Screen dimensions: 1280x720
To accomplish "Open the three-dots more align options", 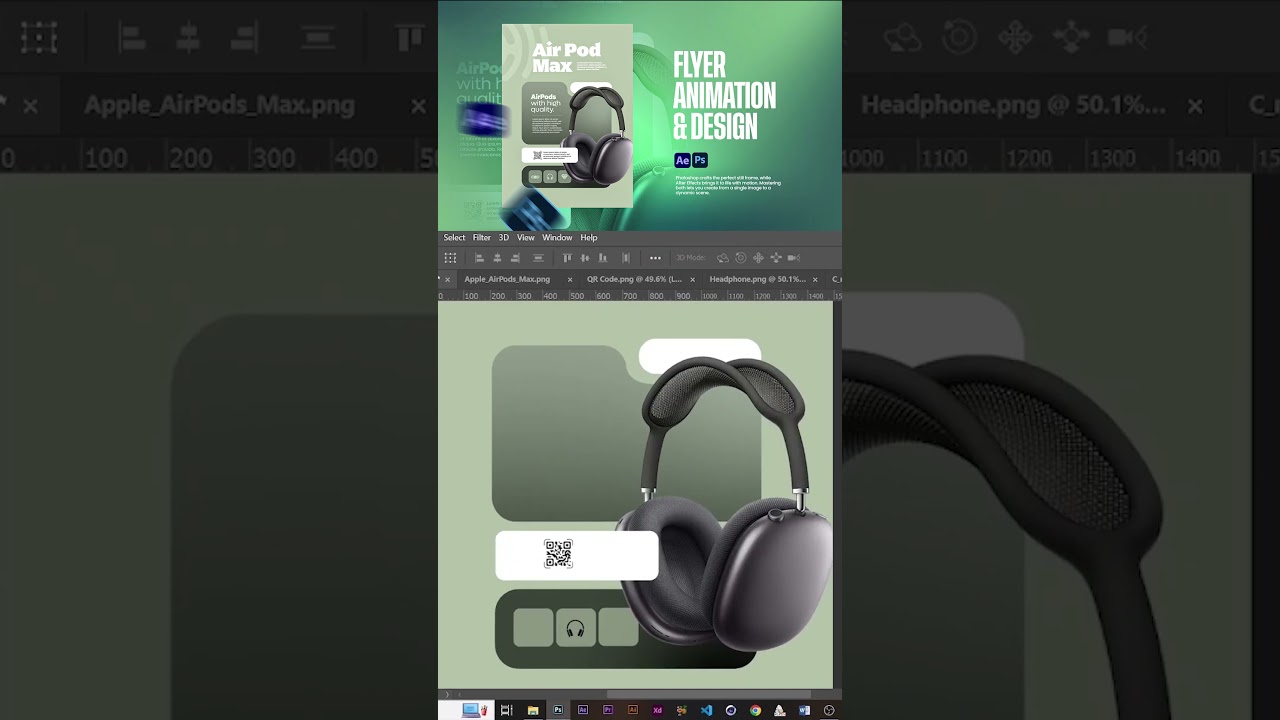I will (x=655, y=258).
